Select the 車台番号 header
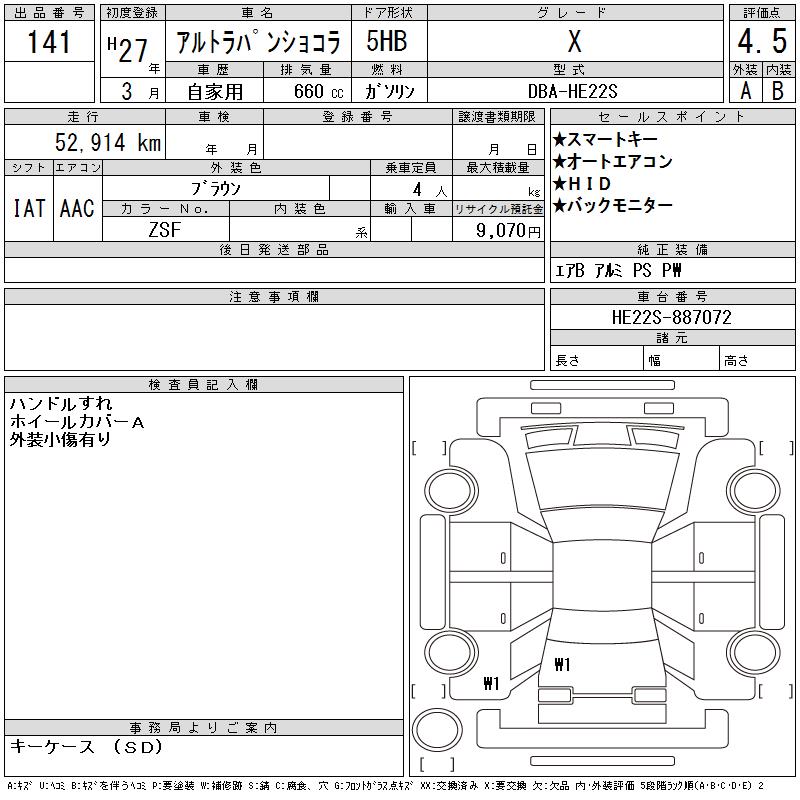This screenshot has height=800, width=800. click(672, 296)
